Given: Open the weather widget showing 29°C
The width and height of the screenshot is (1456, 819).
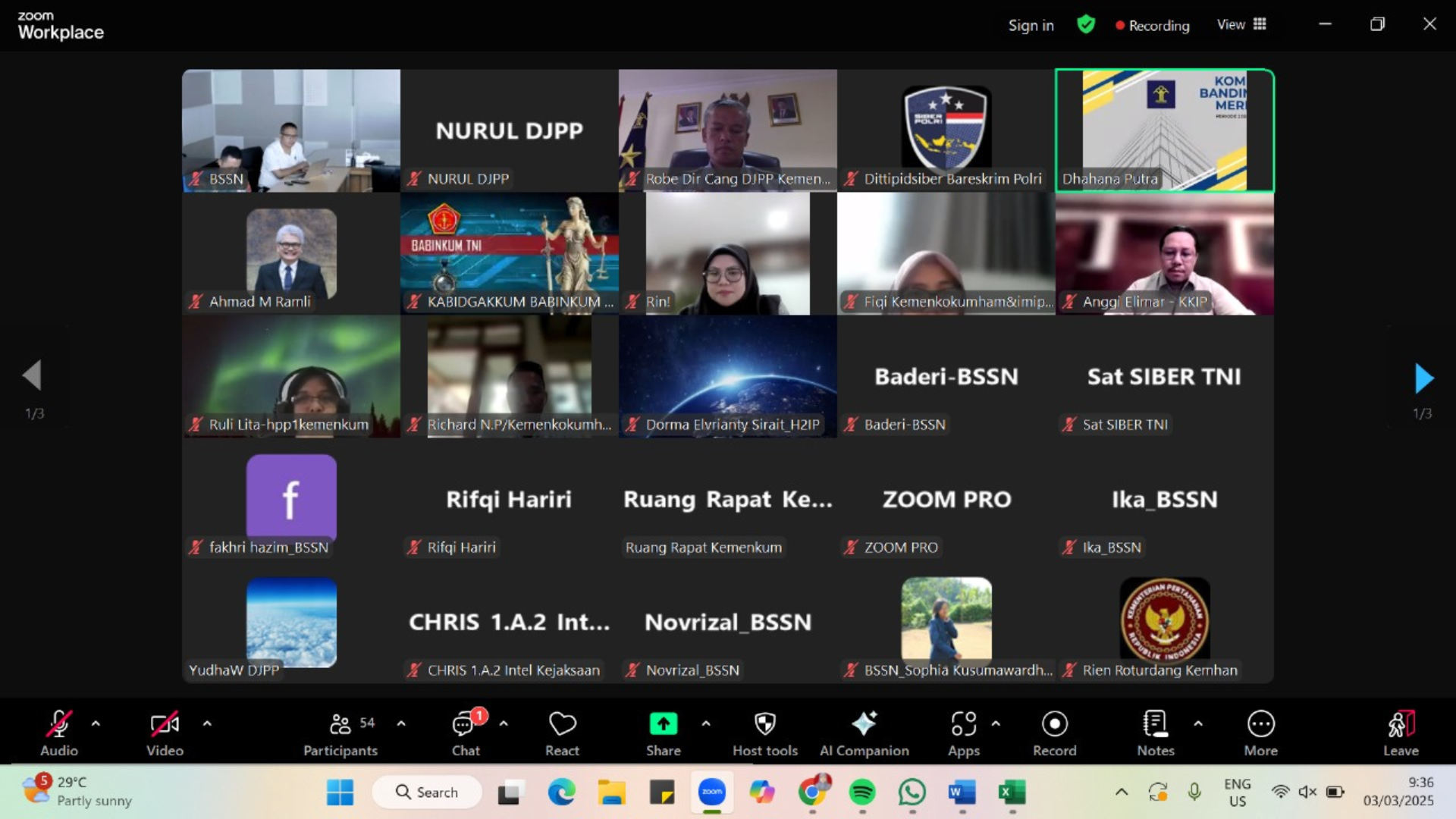Looking at the screenshot, I should pos(77,792).
